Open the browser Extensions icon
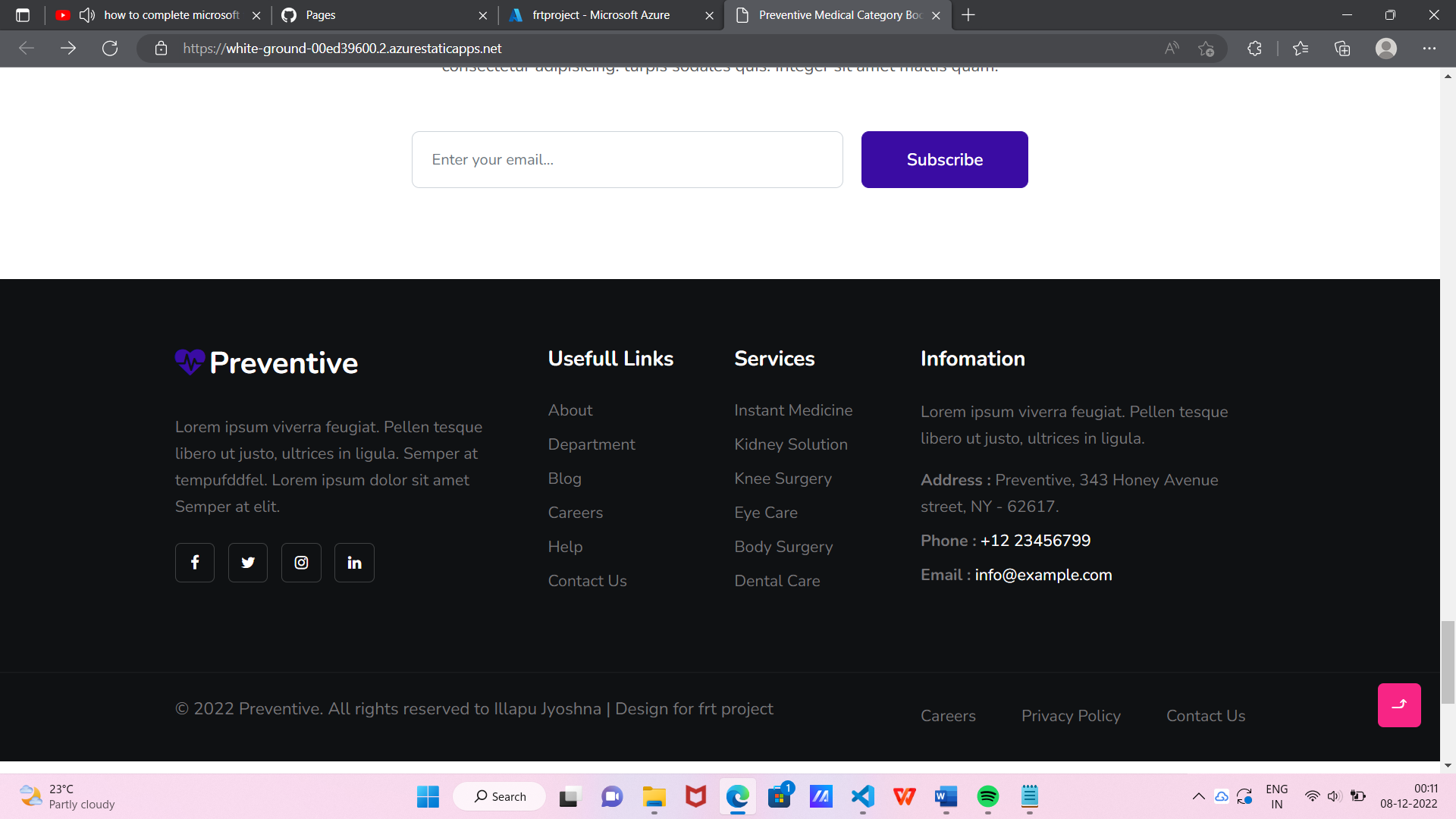The height and width of the screenshot is (819, 1456). 1254,48
